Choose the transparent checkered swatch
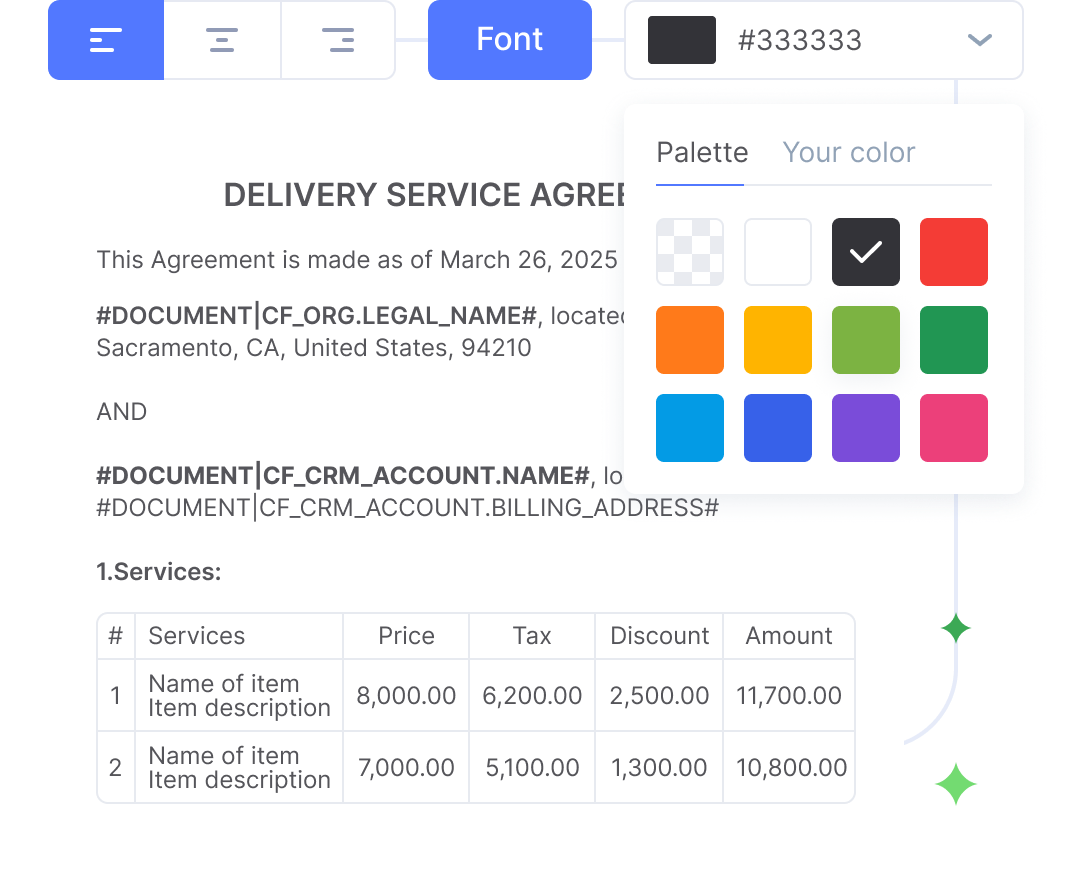1072x878 pixels. (x=690, y=252)
